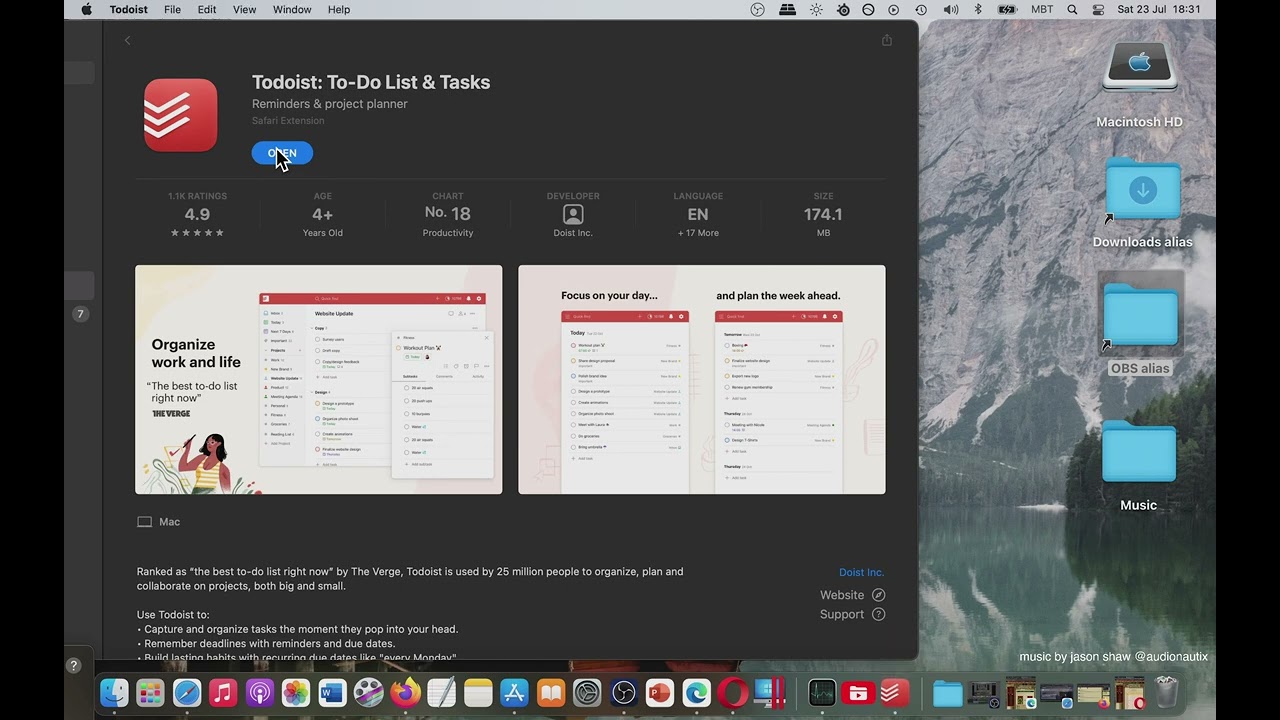Open the Edit menu

click(x=207, y=9)
